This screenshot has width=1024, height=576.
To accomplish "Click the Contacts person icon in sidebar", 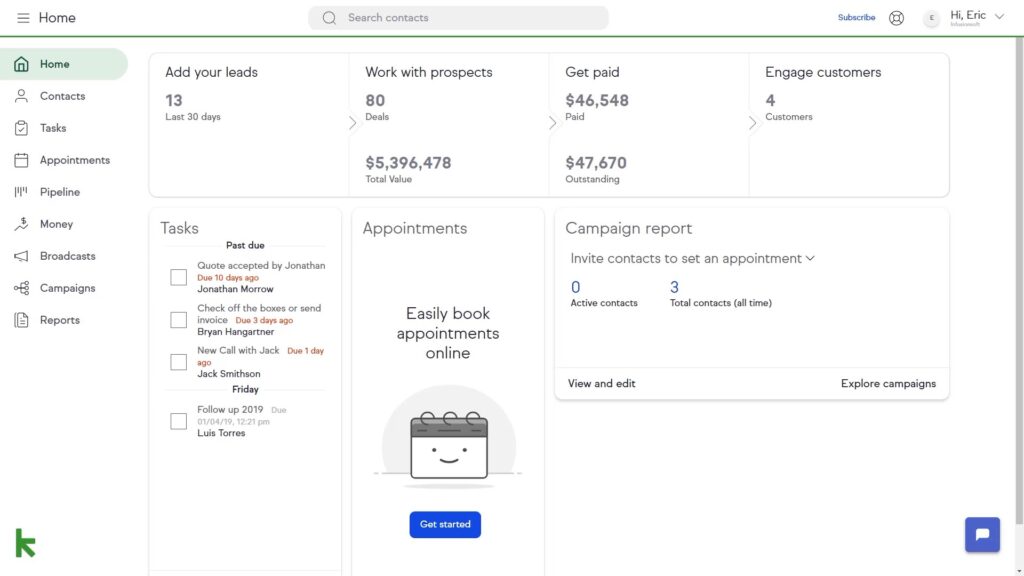I will [x=21, y=96].
